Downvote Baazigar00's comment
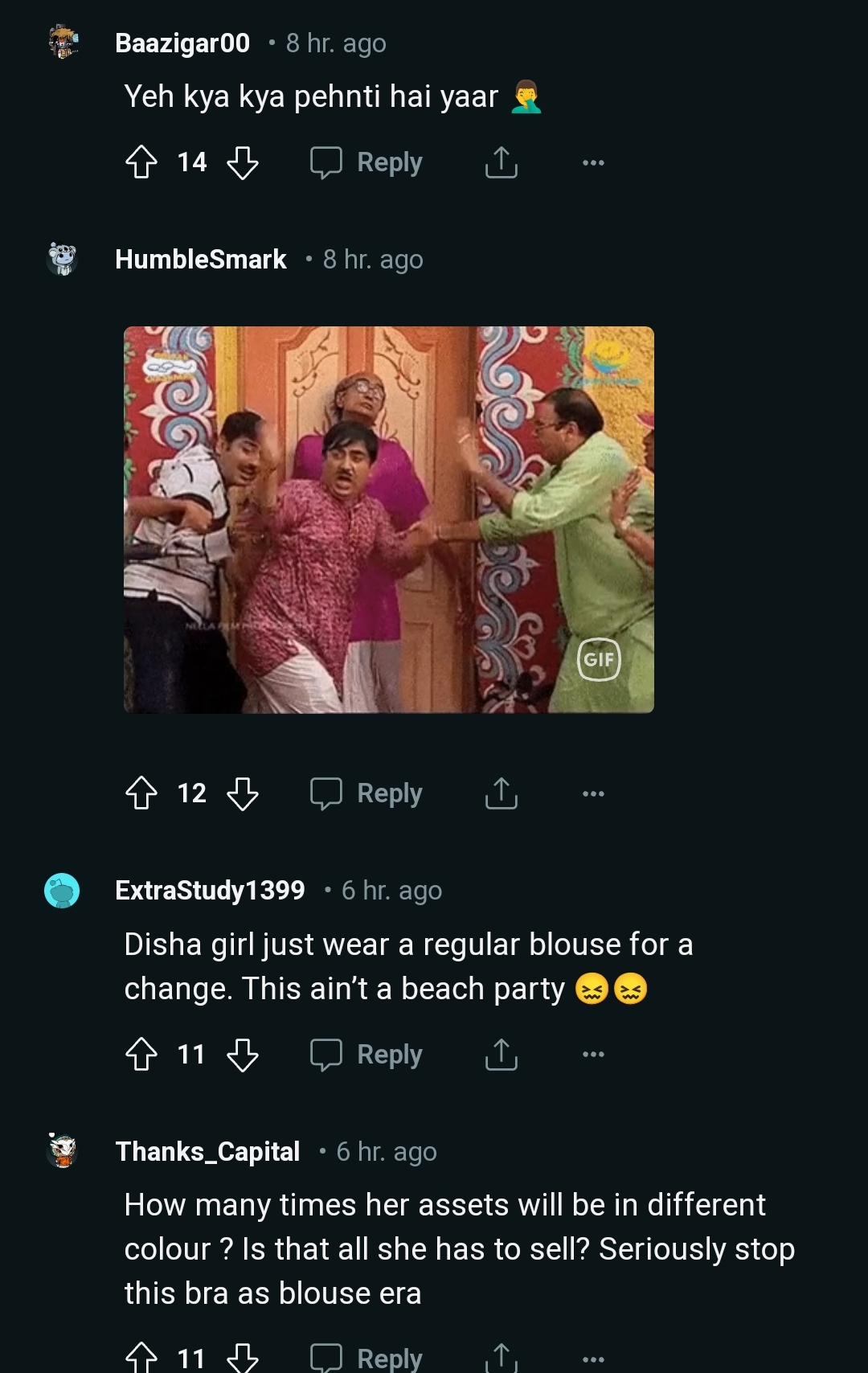 (242, 162)
